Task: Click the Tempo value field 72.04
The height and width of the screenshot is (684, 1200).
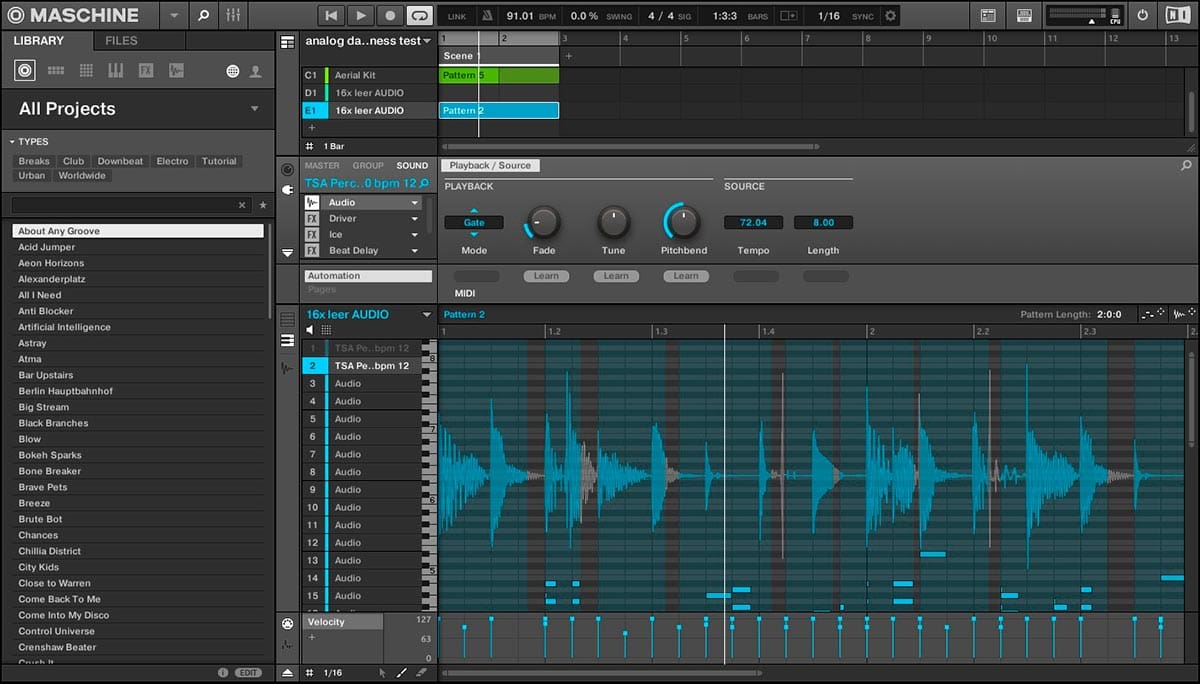Action: (x=754, y=222)
